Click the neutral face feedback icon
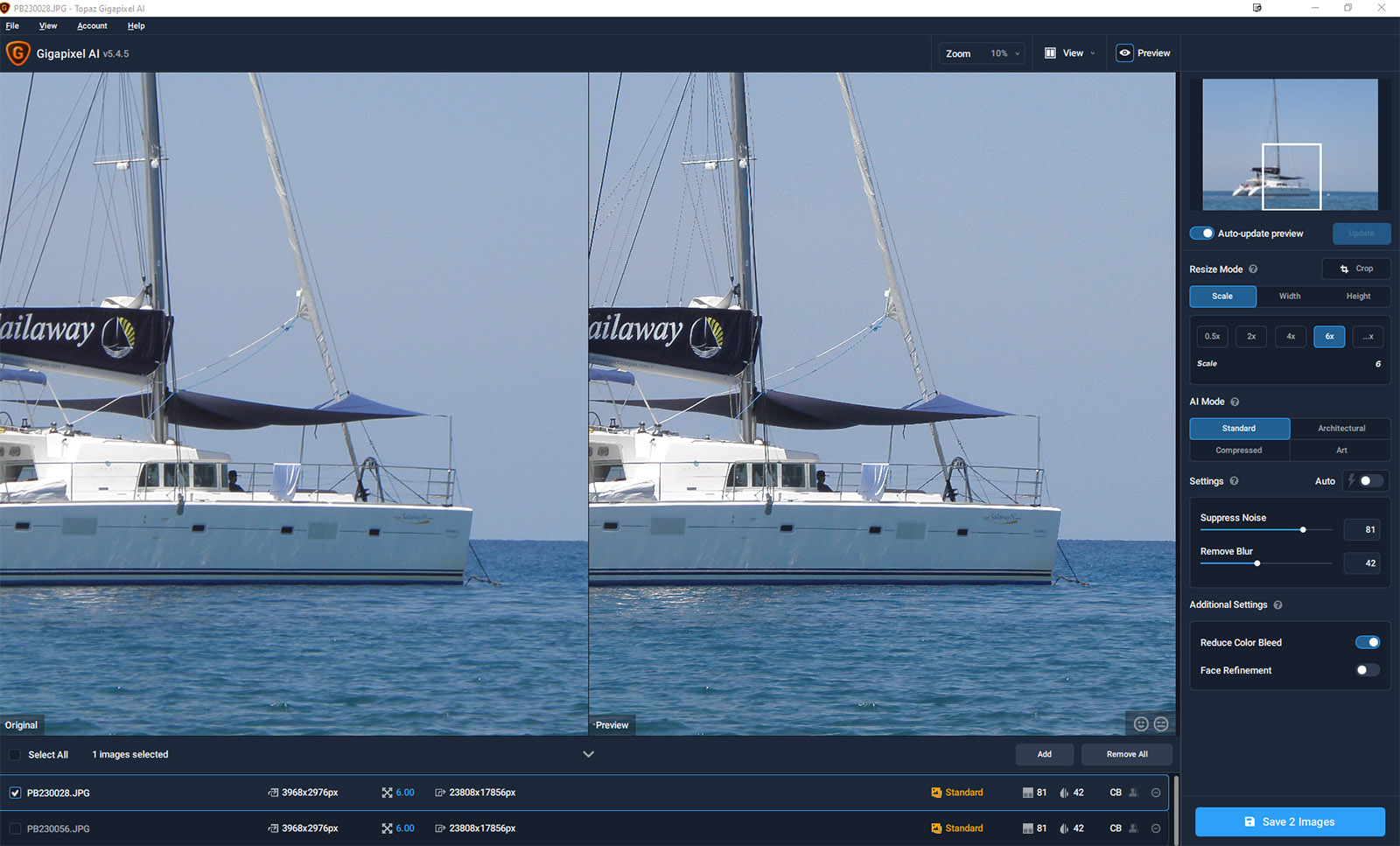Viewport: 1400px width, 846px height. [1161, 724]
